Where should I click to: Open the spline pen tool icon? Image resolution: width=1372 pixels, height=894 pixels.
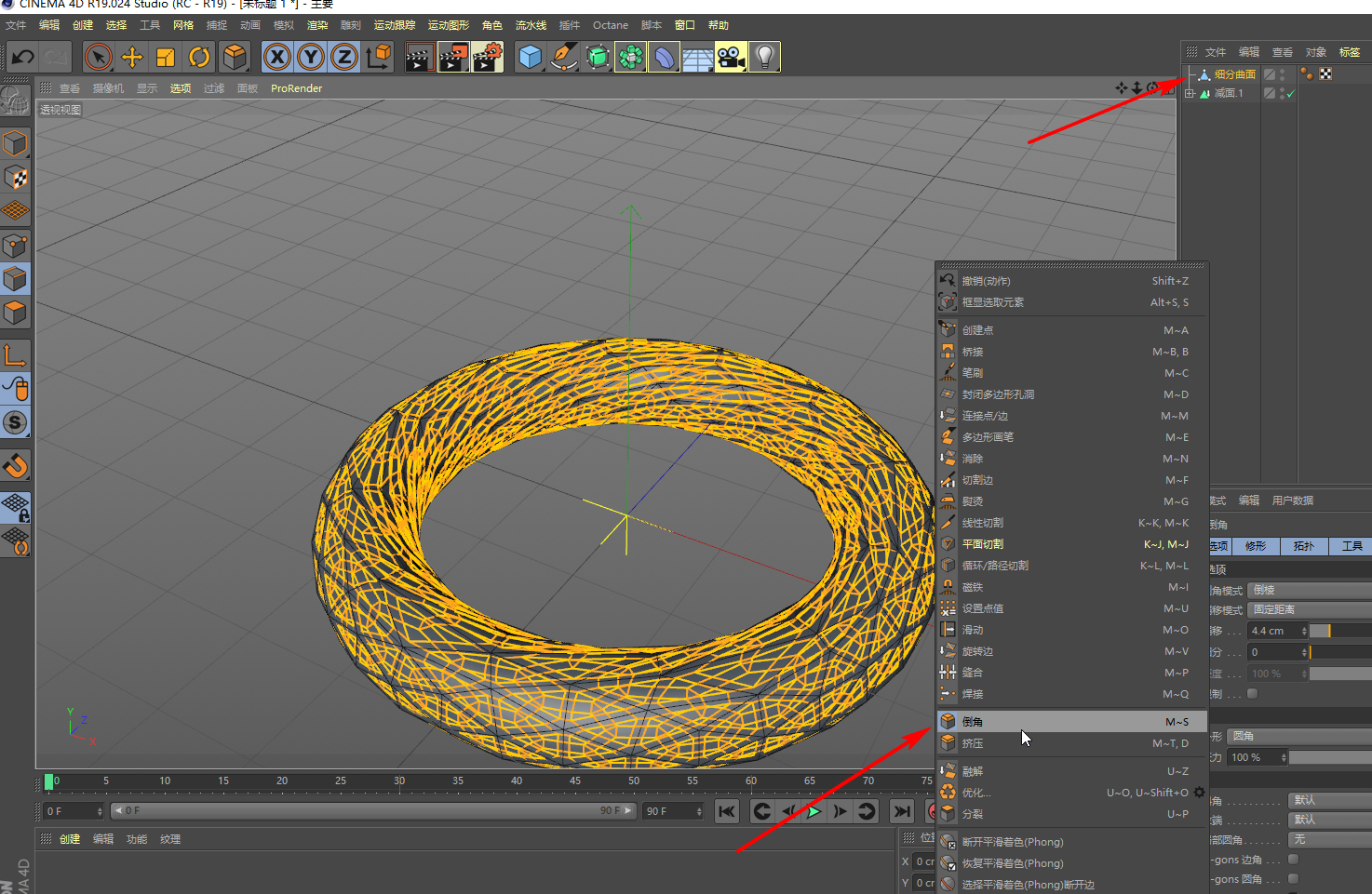pos(564,57)
